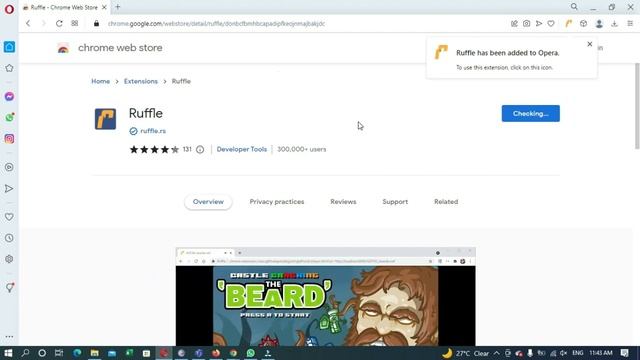This screenshot has height=360, width=640.
Task: Click the 27°C Clear weather widget
Action: 466,353
